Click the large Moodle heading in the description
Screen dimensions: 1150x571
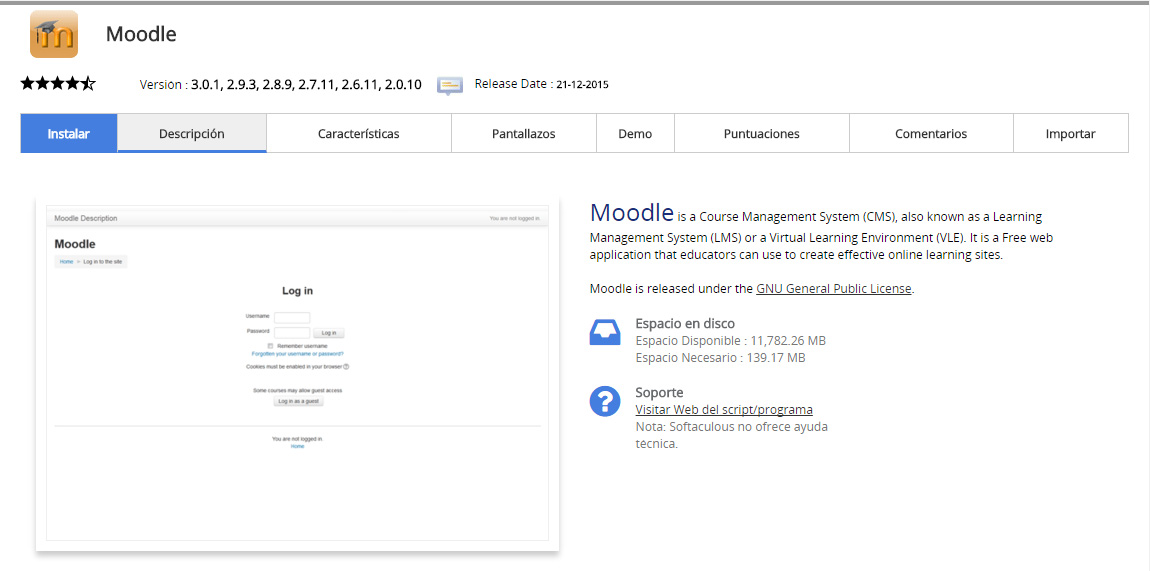[631, 212]
